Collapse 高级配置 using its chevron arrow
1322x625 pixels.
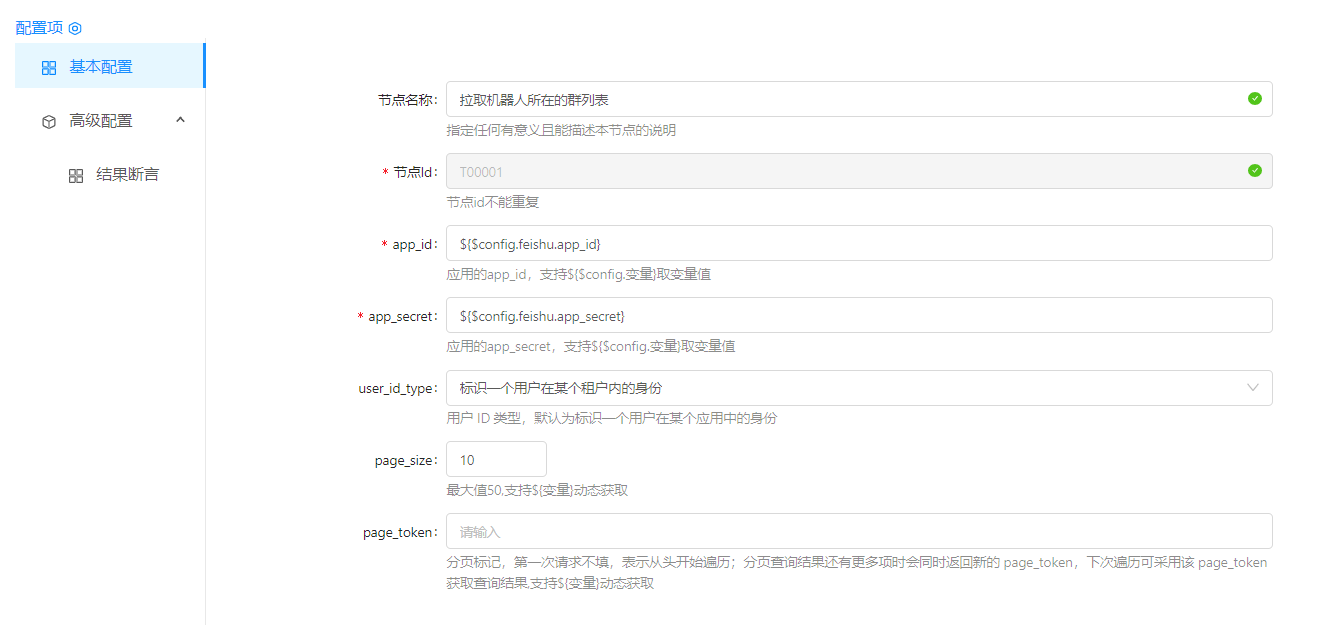[x=180, y=120]
